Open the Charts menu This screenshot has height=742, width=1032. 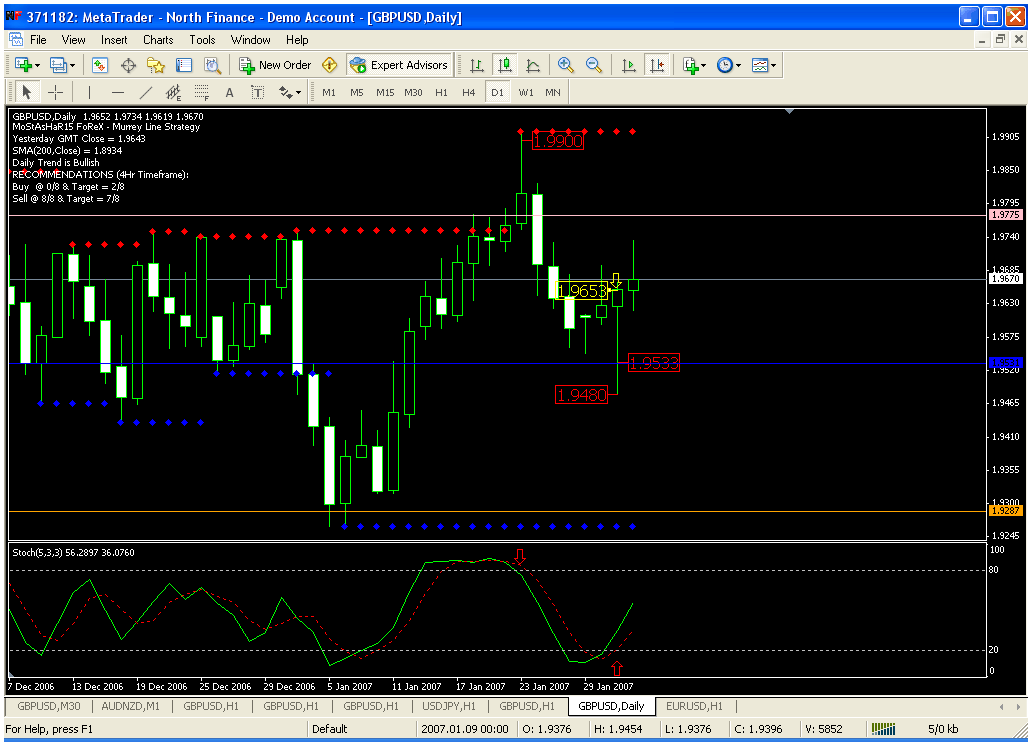[158, 40]
